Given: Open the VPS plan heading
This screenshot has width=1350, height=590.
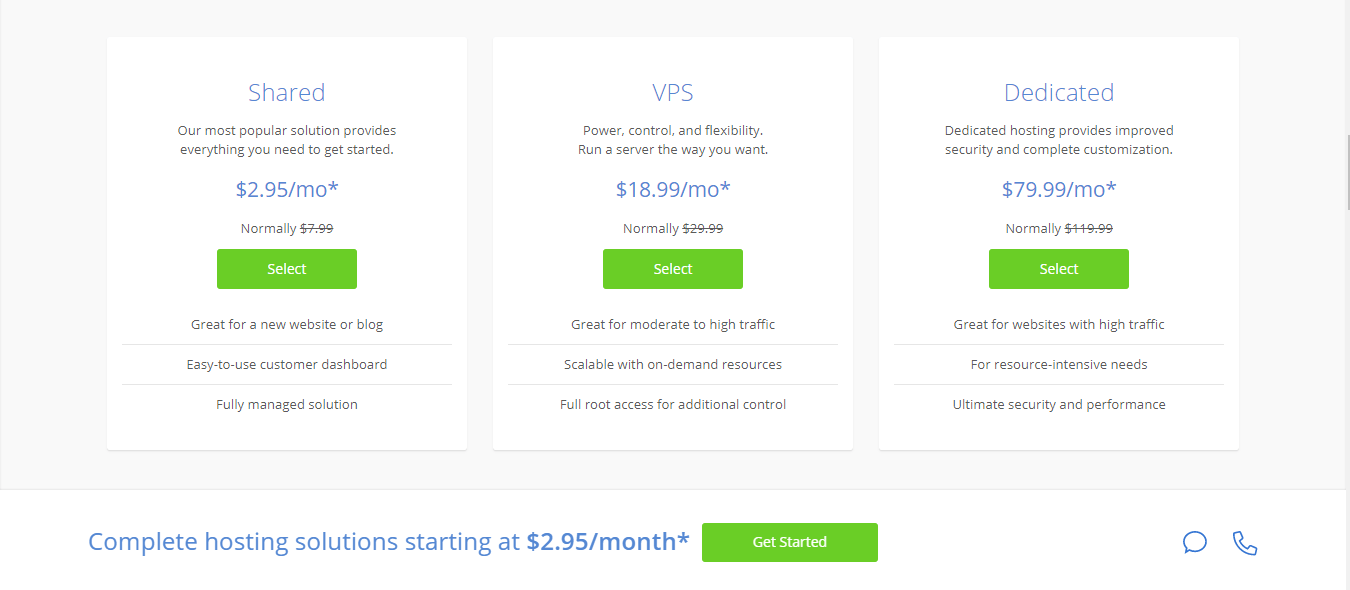Looking at the screenshot, I should click(x=673, y=93).
